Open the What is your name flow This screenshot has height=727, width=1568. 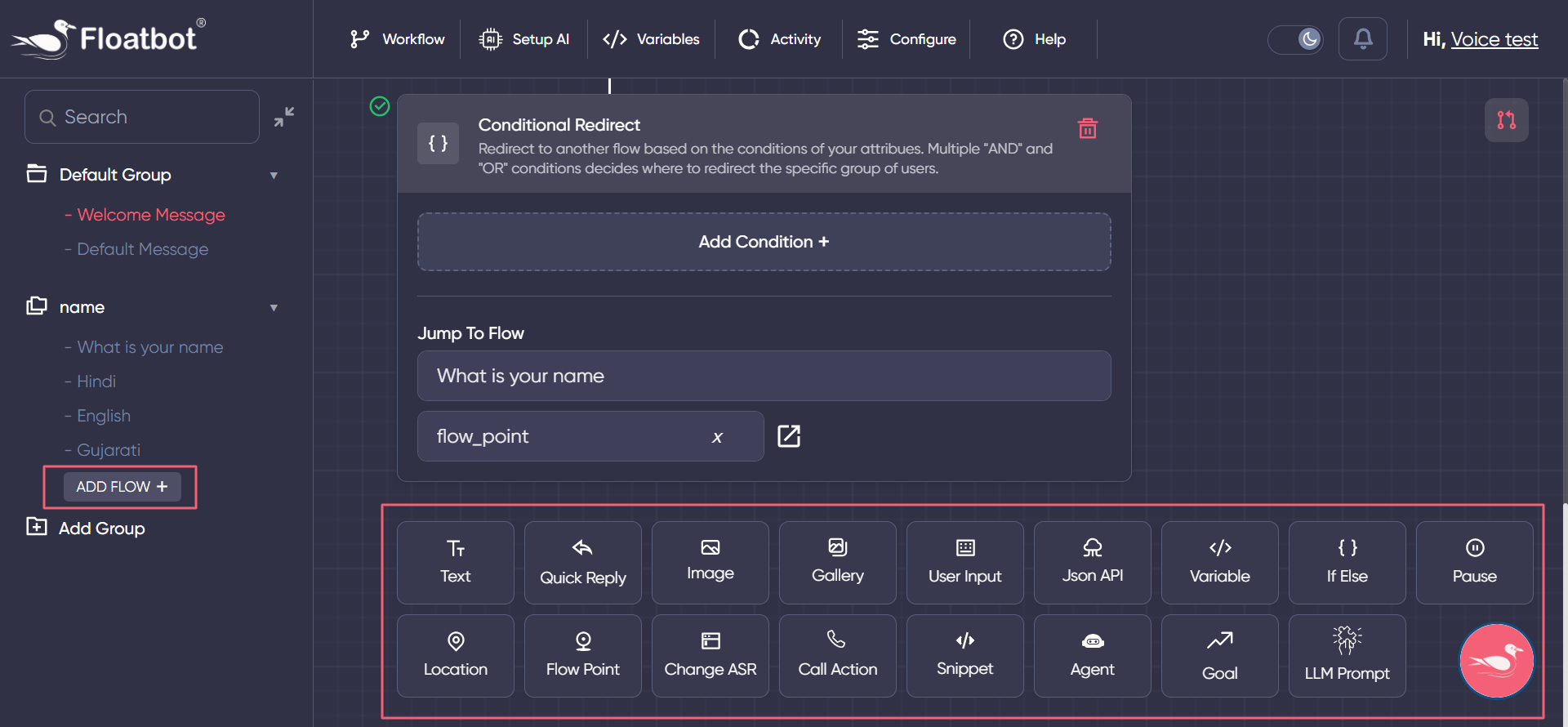pyautogui.click(x=150, y=347)
